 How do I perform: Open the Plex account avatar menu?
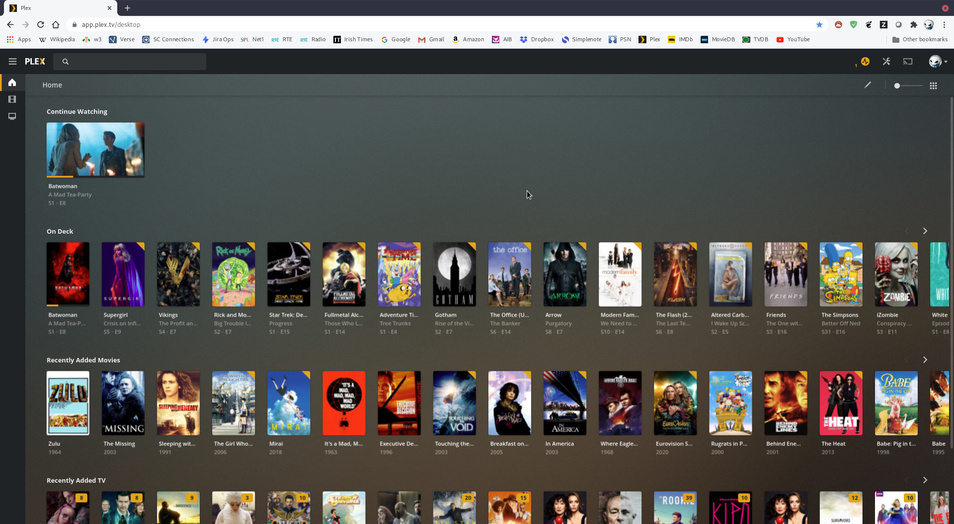point(937,61)
